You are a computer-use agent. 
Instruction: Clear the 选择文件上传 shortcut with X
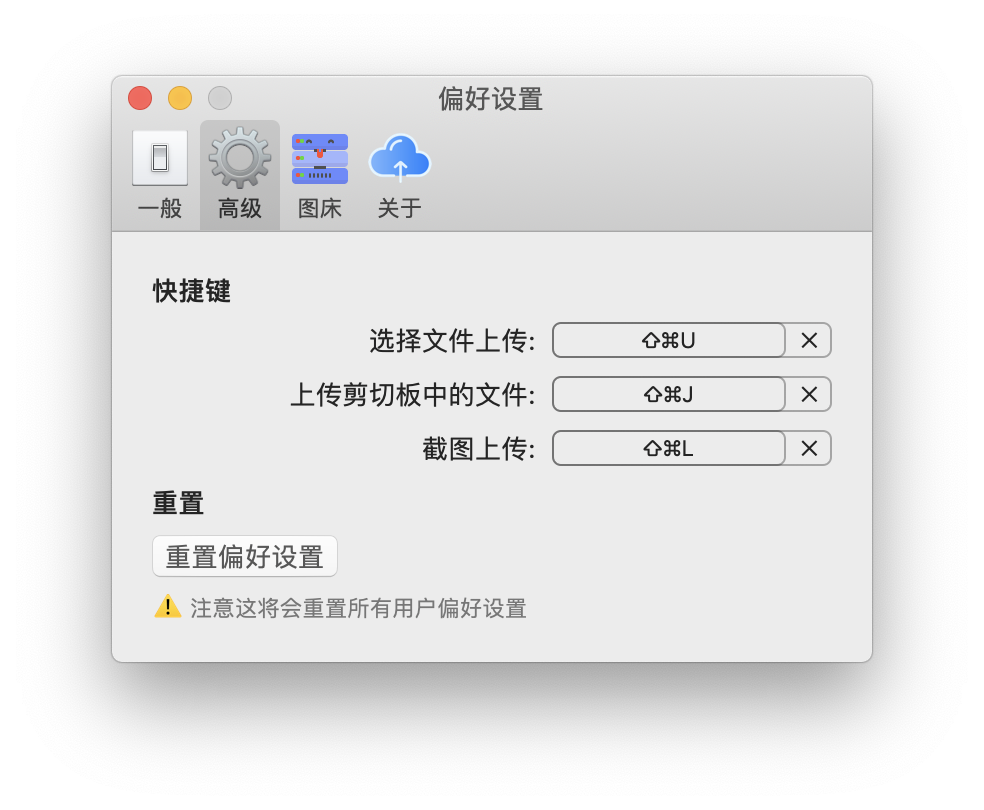pyautogui.click(x=809, y=340)
